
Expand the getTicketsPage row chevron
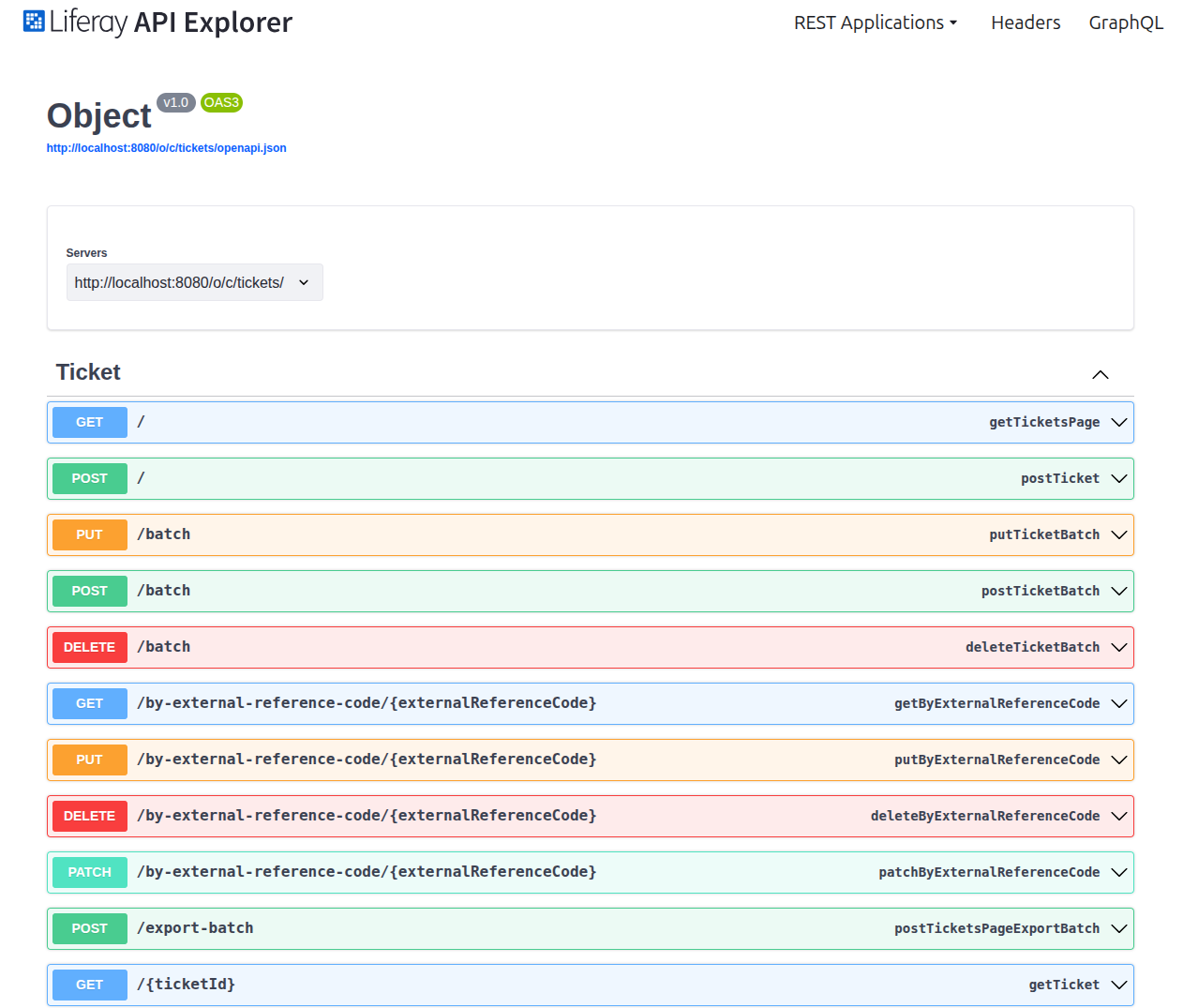point(1118,422)
